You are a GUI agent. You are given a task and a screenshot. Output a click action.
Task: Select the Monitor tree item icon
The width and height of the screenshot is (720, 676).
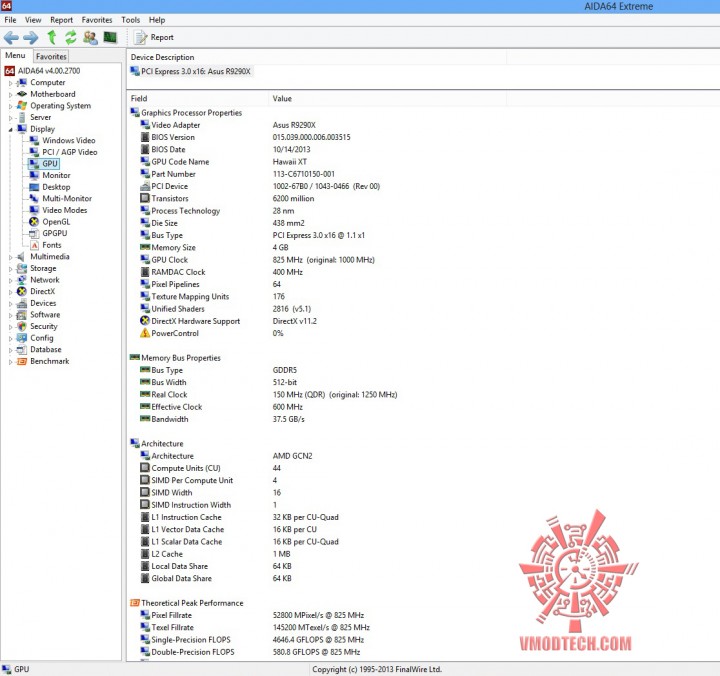tap(34, 175)
